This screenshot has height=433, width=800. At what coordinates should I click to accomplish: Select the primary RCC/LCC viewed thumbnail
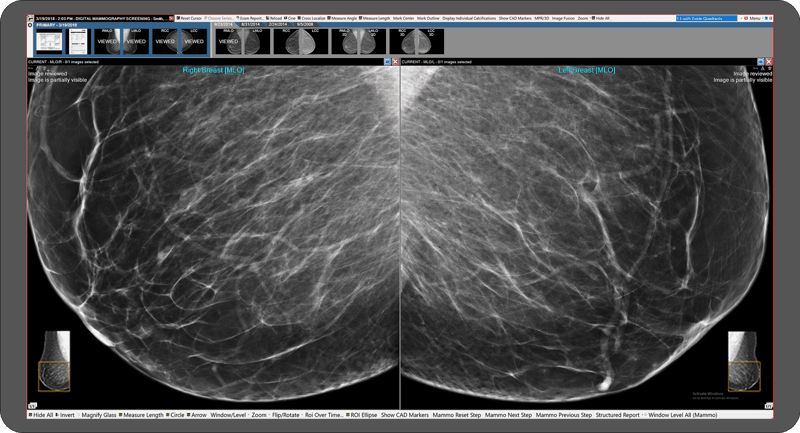point(180,41)
